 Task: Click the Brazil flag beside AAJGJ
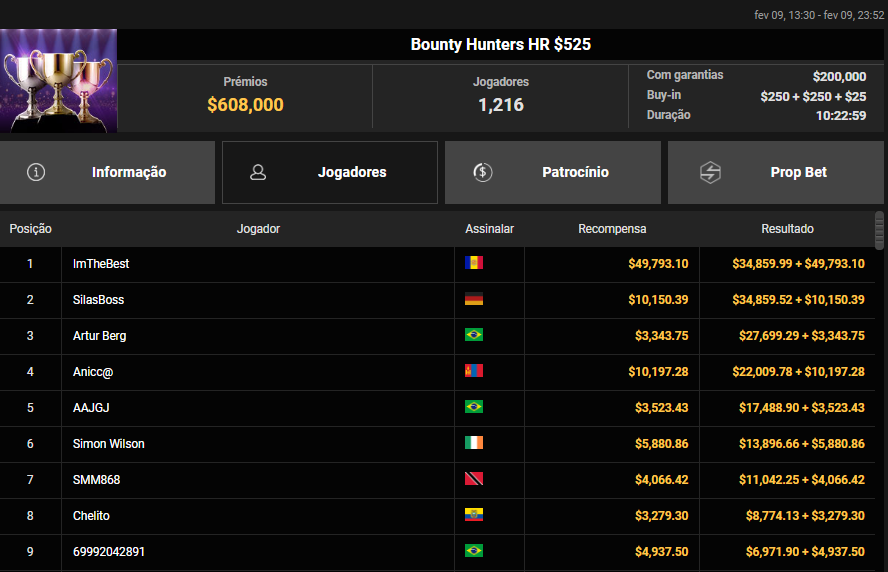(x=474, y=407)
